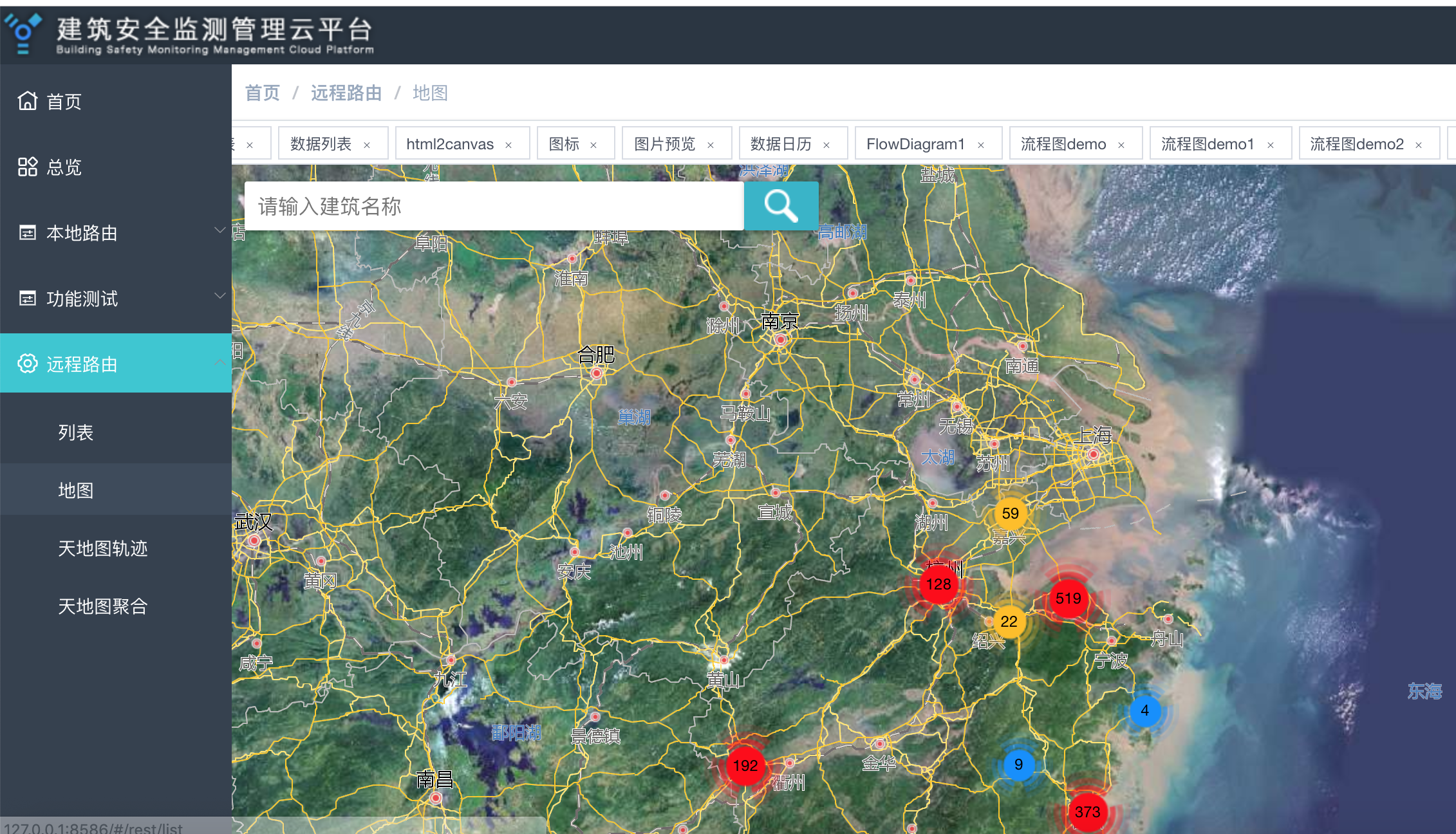
Task: Close the FlowDiagram1 tab
Action: point(981,145)
